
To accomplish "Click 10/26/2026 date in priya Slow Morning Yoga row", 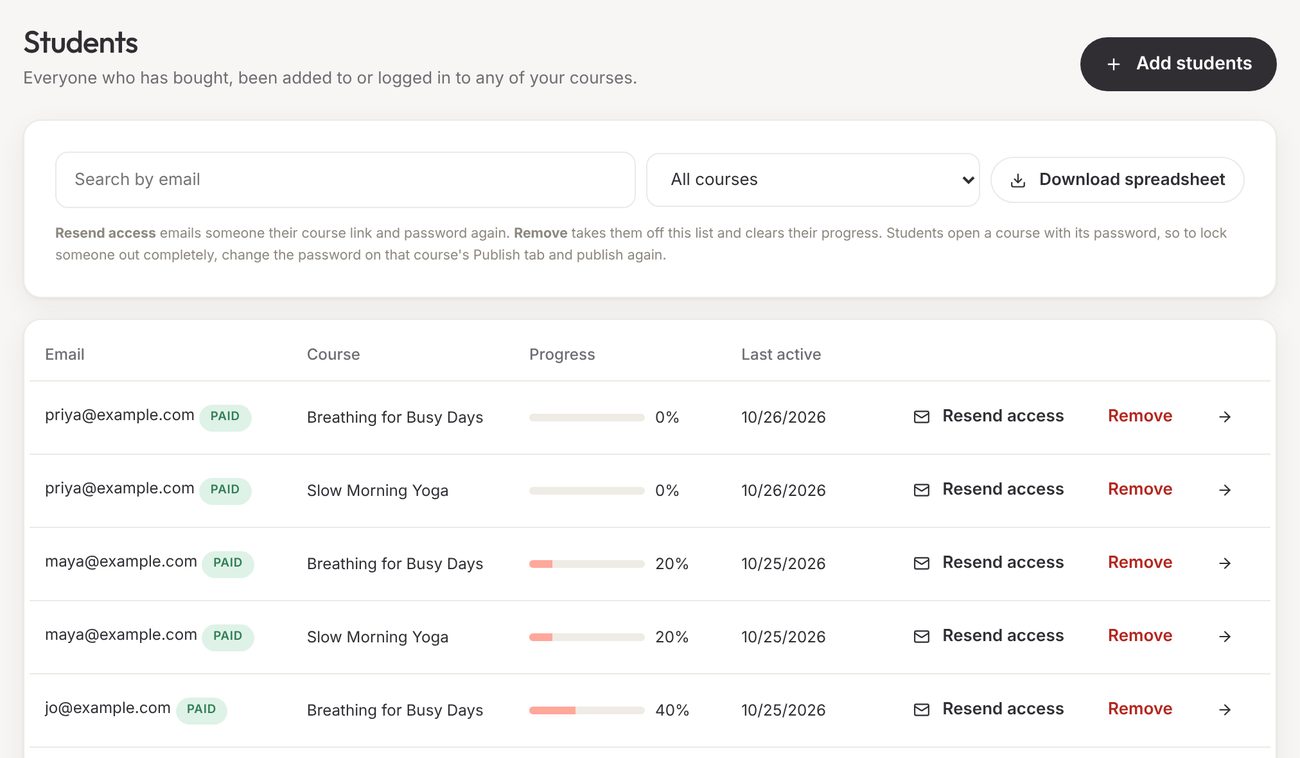I will (784, 490).
